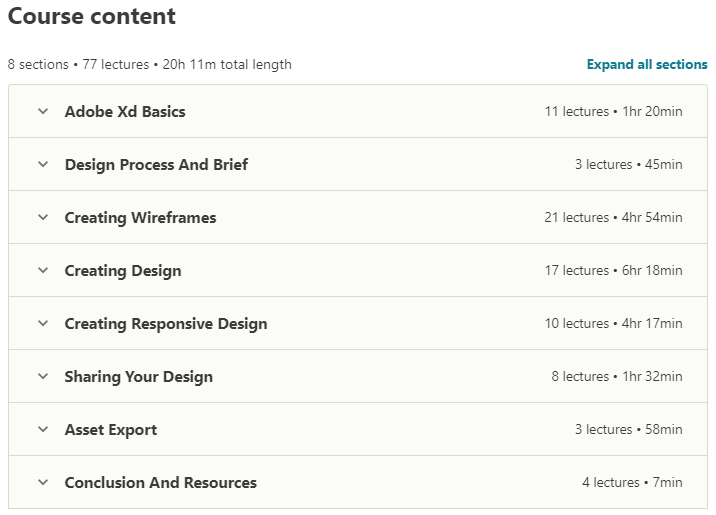Click '3 lectures • 58min' text
The width and height of the screenshot is (716, 515).
point(628,429)
